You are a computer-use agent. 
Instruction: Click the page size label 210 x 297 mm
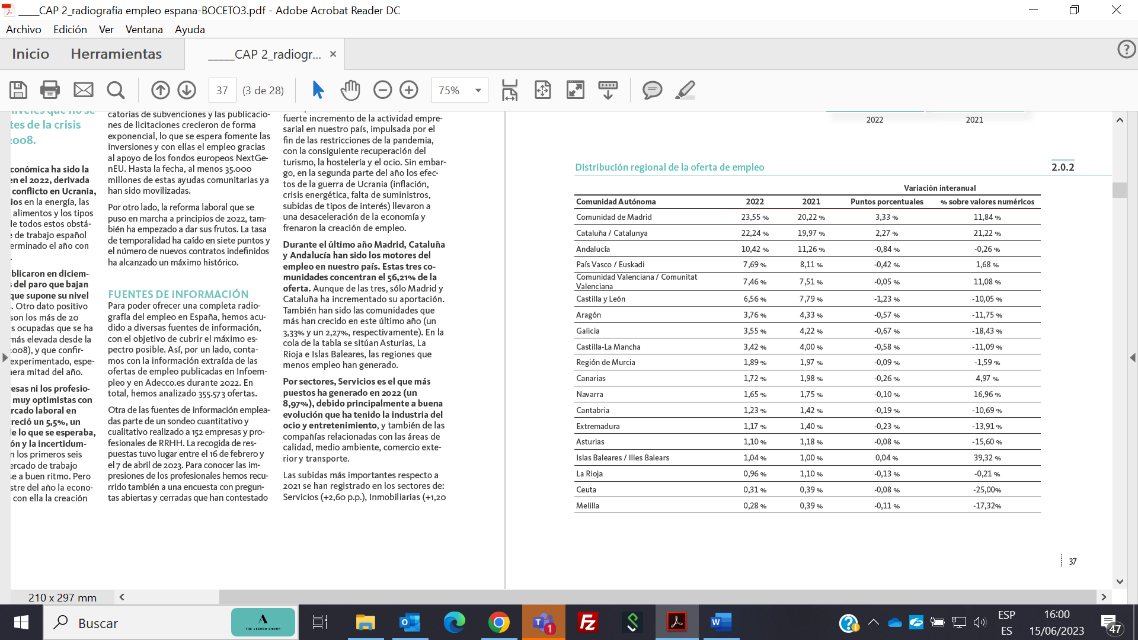pos(62,598)
